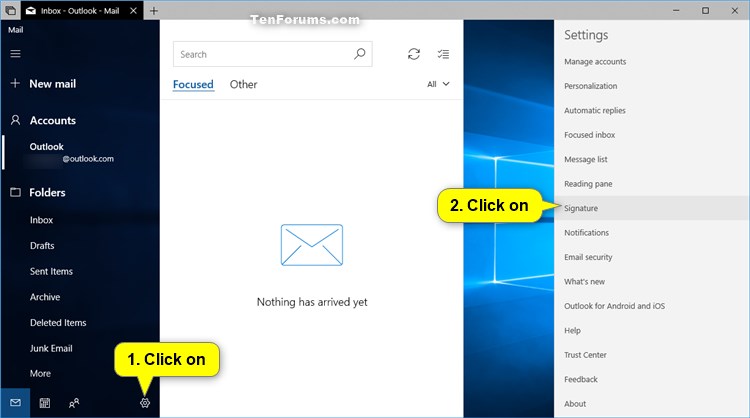Sync this view with refresh icon
This screenshot has width=750, height=418.
pyautogui.click(x=414, y=54)
